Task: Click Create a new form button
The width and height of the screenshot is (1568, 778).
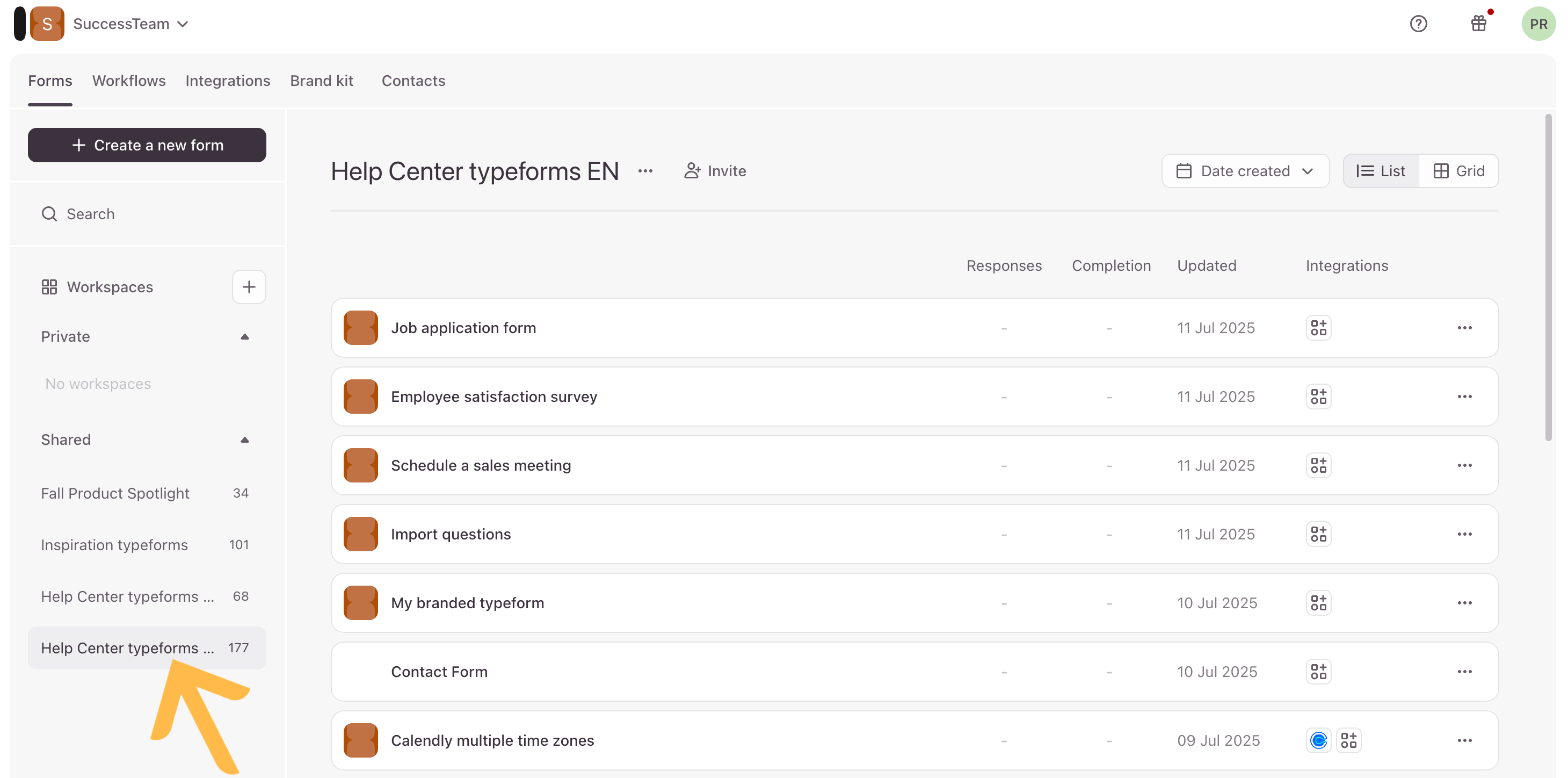Action: [x=147, y=145]
